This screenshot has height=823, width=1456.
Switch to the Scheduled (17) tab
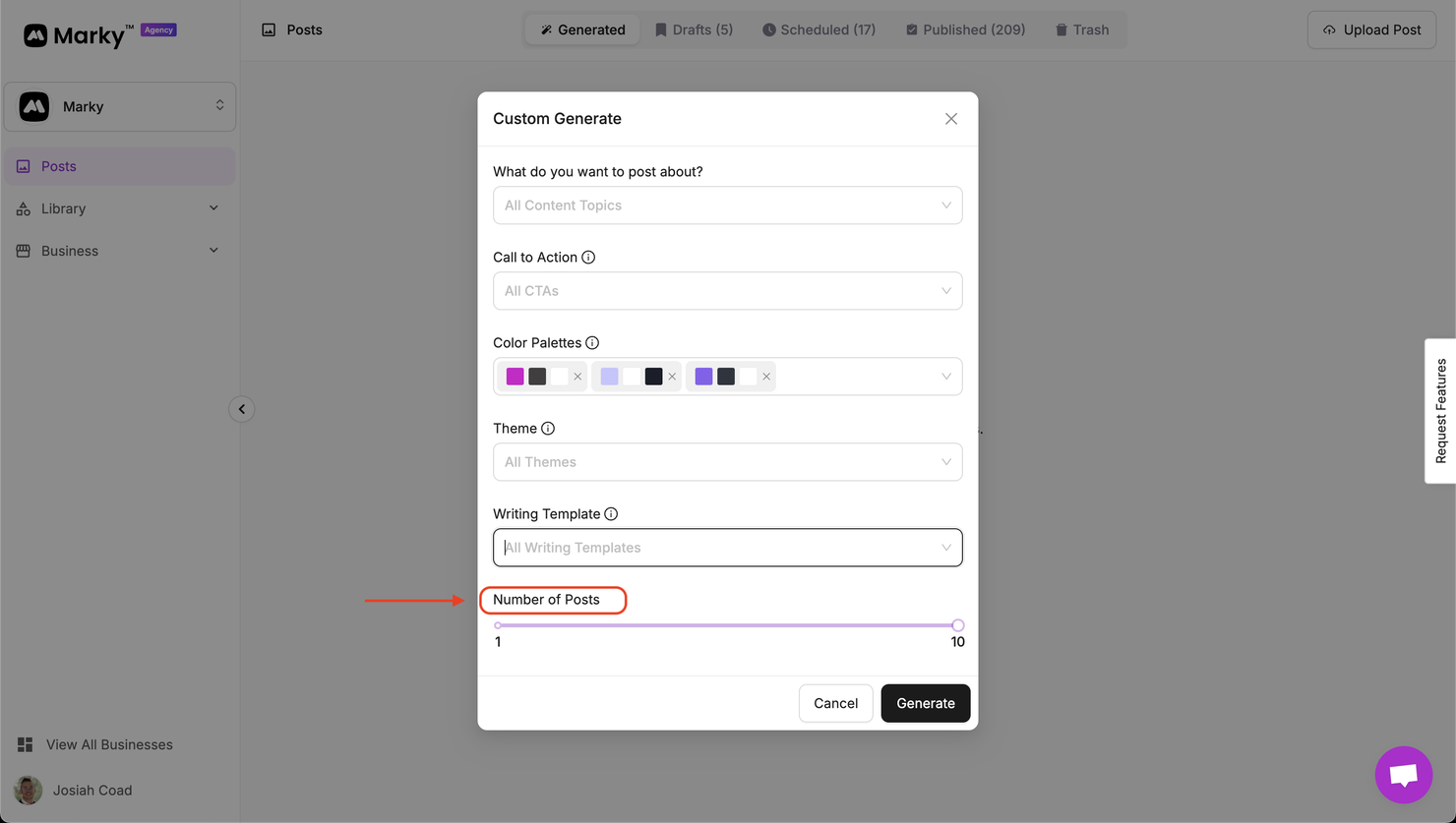pyautogui.click(x=819, y=29)
